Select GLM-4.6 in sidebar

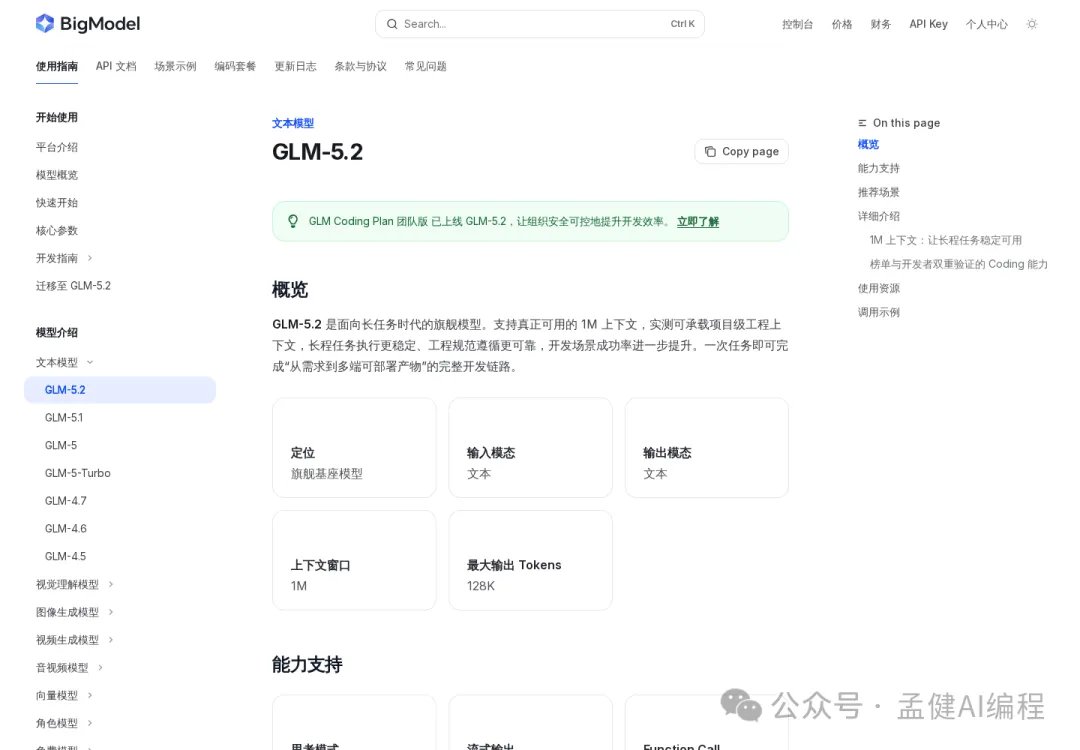tap(65, 529)
